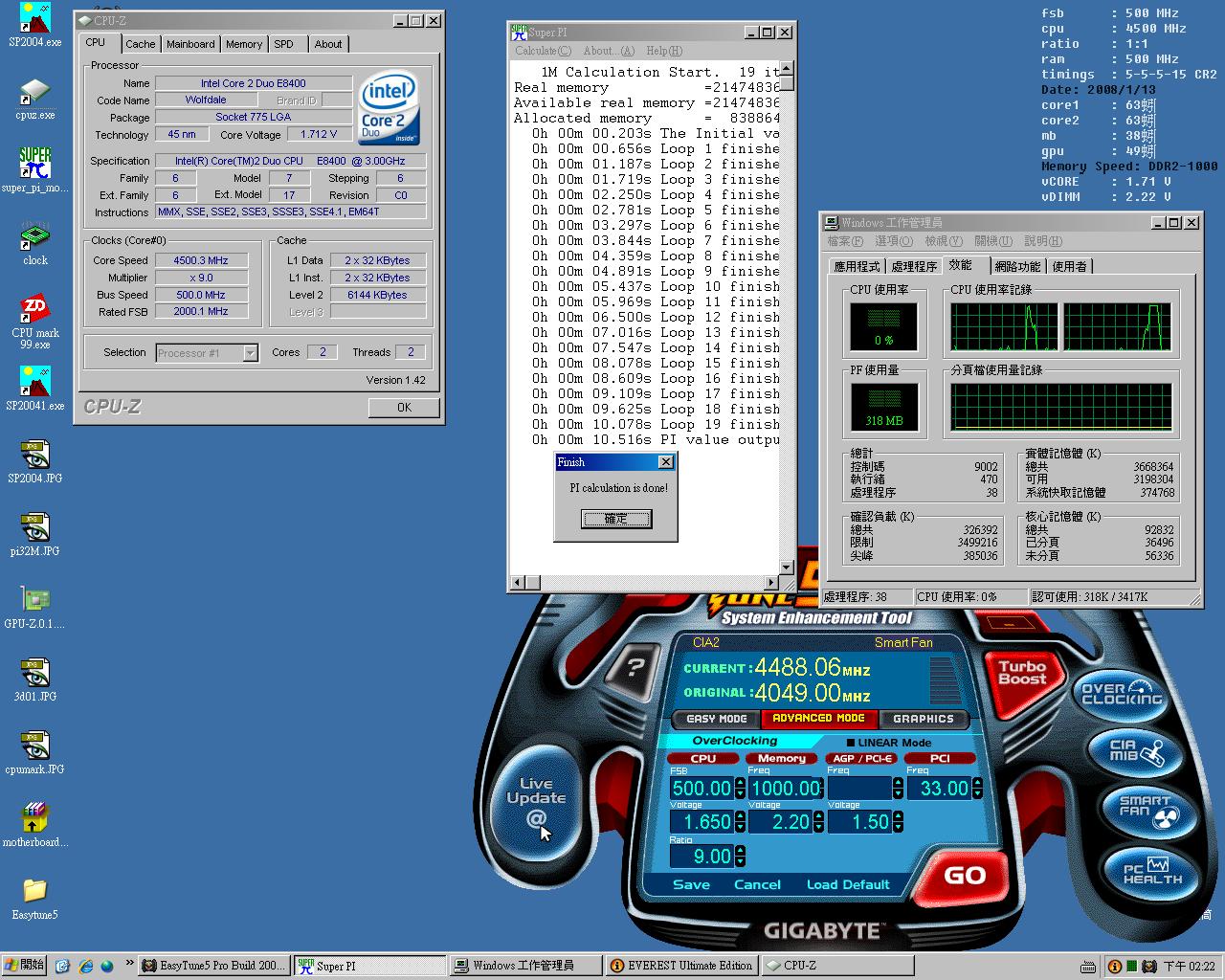1225x980 pixels.
Task: Switch to Cache tab in CPU-Z
Action: (x=140, y=44)
